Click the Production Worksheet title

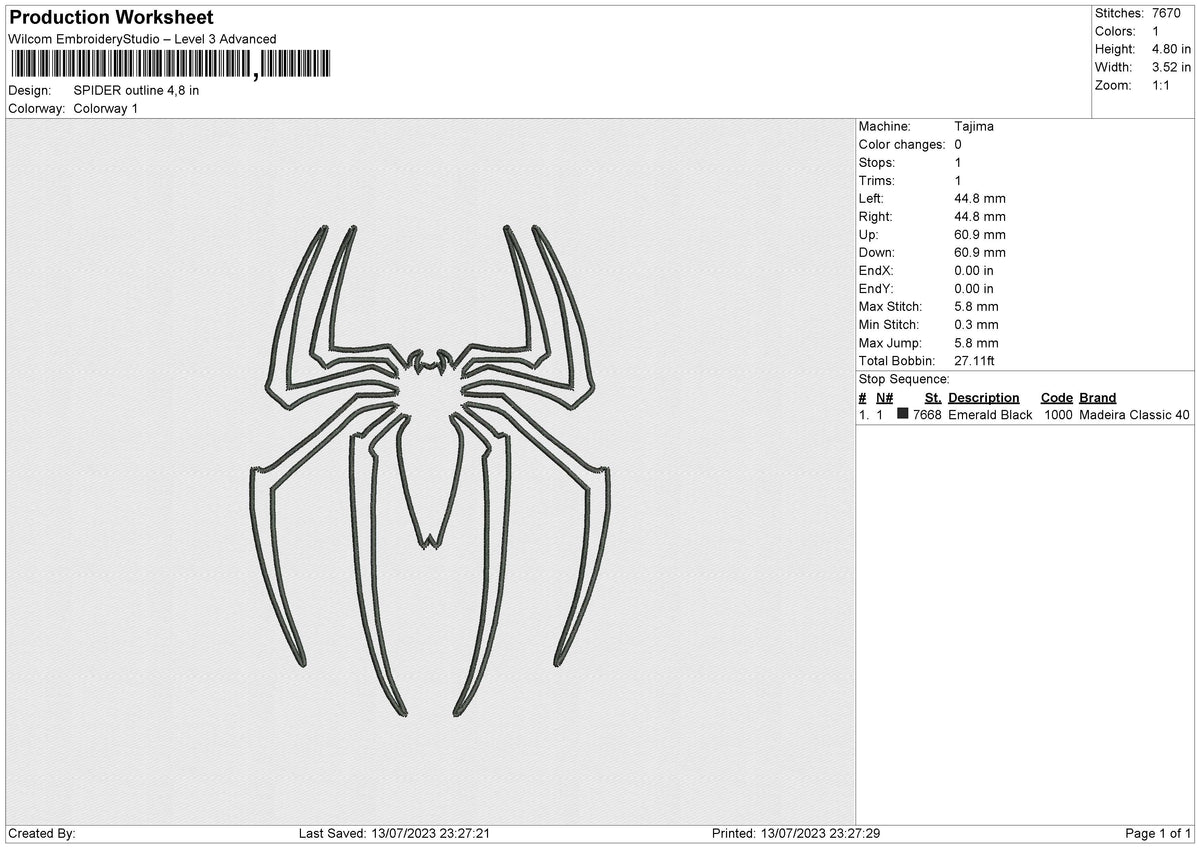(x=111, y=18)
